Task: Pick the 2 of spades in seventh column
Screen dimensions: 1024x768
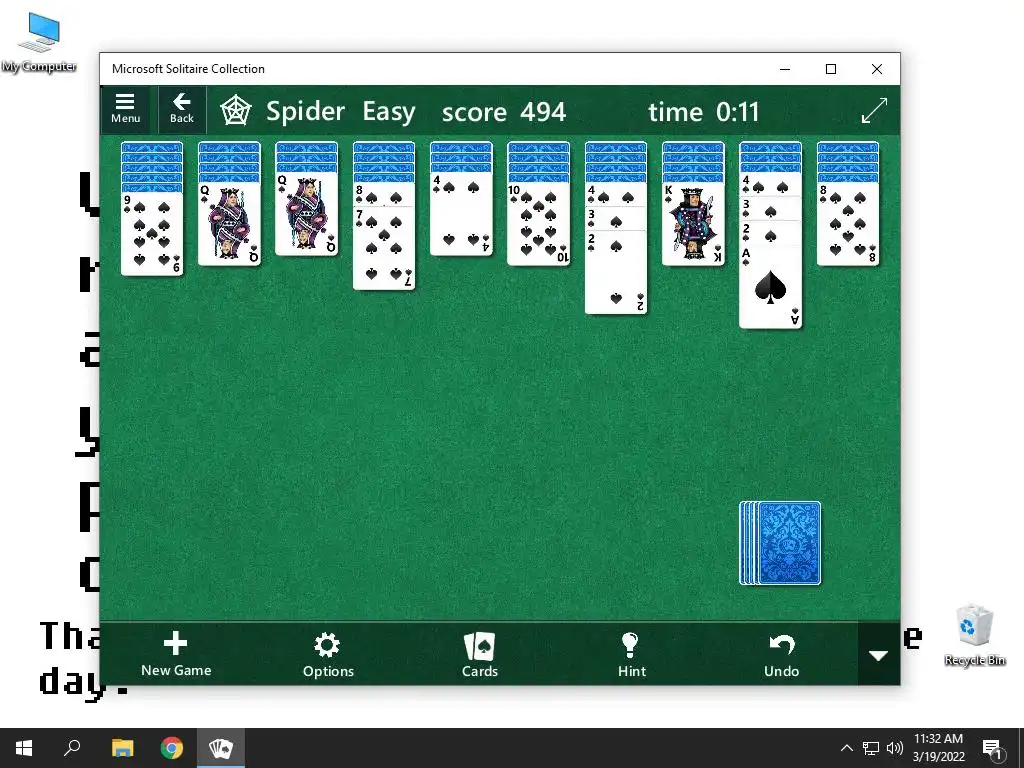Action: (x=616, y=272)
